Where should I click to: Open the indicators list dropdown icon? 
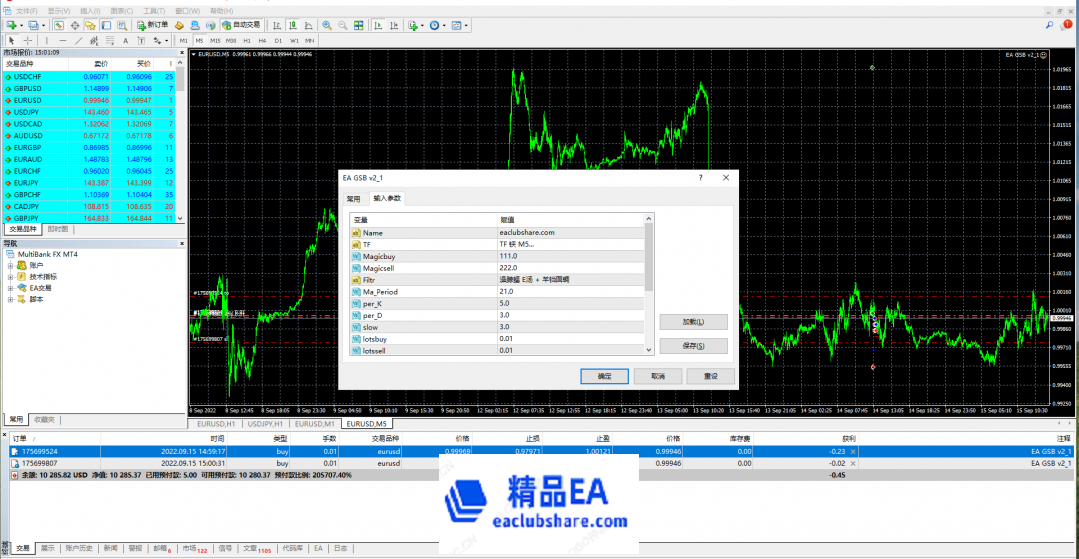point(413,25)
